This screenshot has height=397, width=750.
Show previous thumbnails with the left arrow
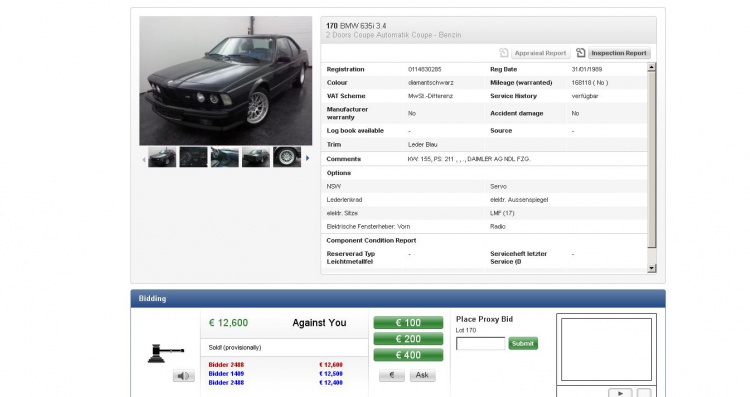point(143,159)
